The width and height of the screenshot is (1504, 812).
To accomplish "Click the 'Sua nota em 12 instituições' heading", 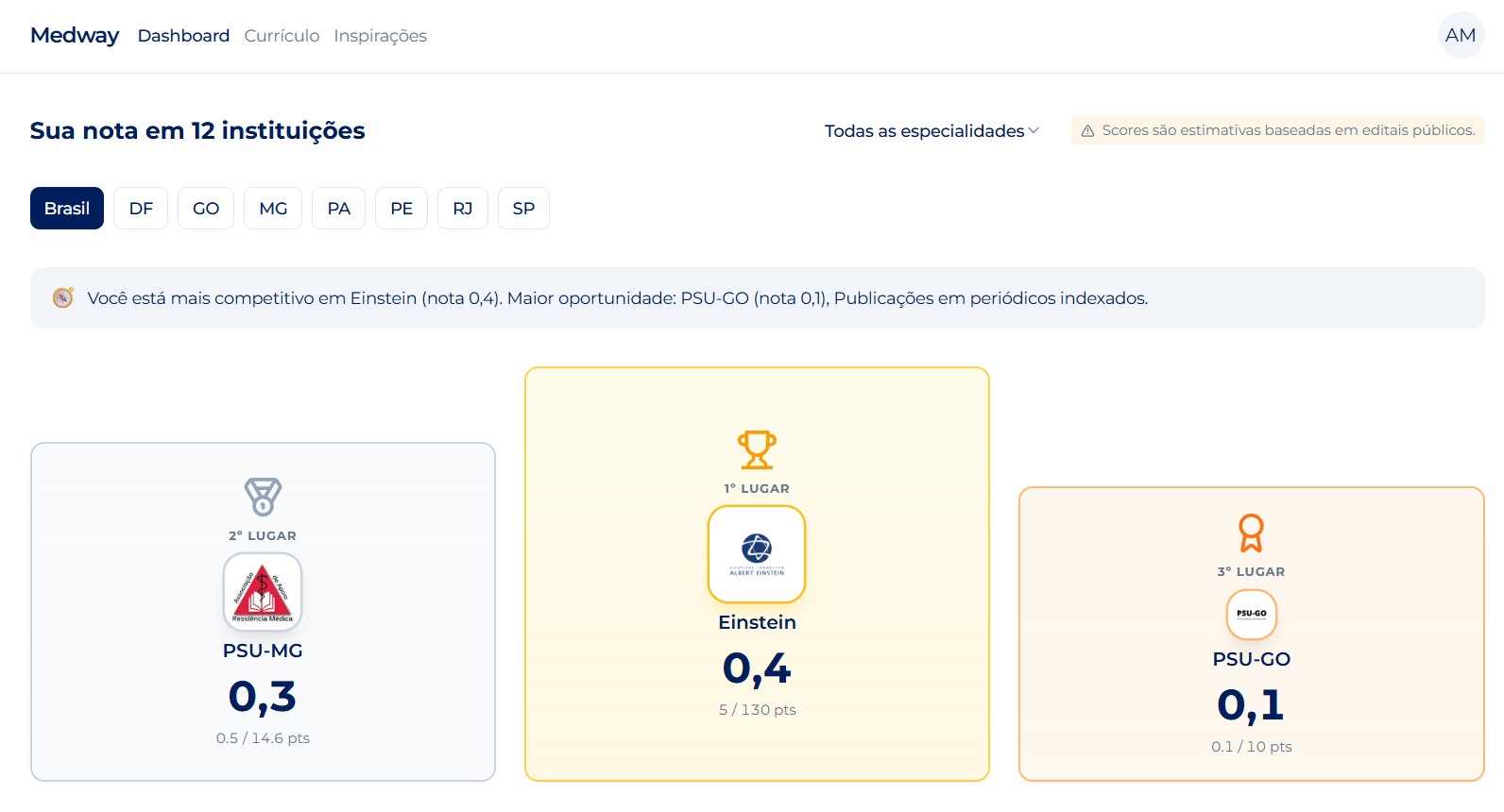I will (197, 130).
